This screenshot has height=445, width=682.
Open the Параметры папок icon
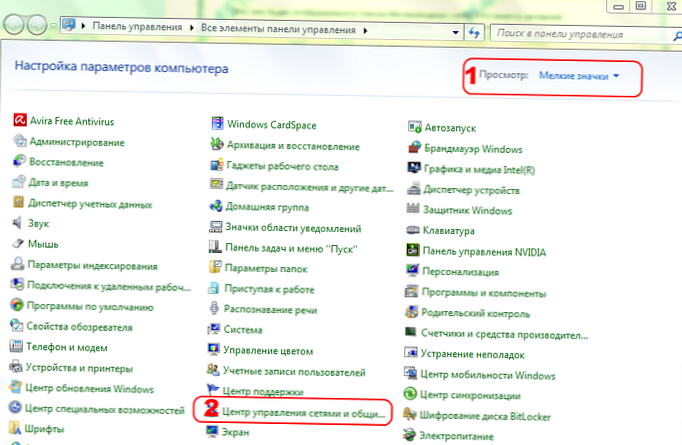point(215,267)
